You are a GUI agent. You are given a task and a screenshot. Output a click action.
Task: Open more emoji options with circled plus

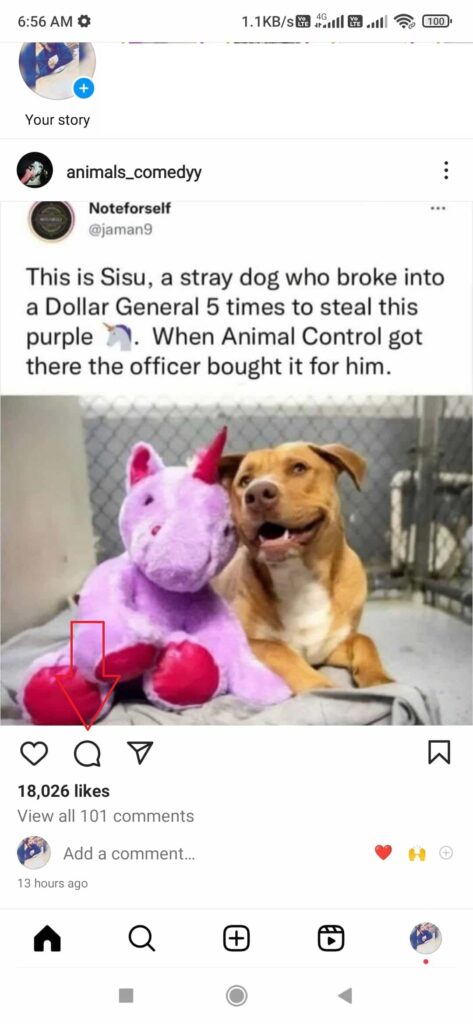pyautogui.click(x=446, y=852)
